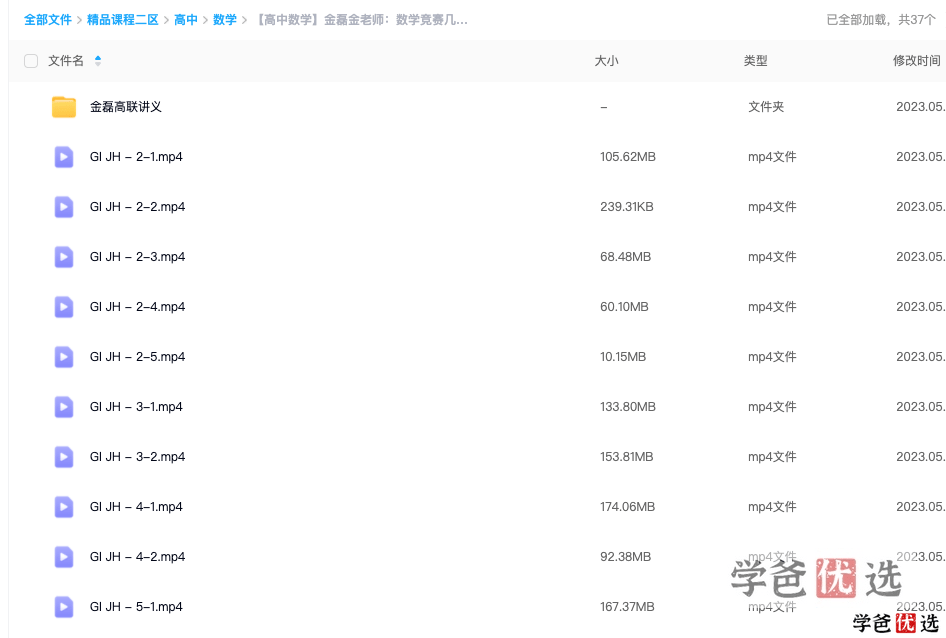Click the current folder breadcrumb 【高中数学】金磊金老师

tap(360, 20)
